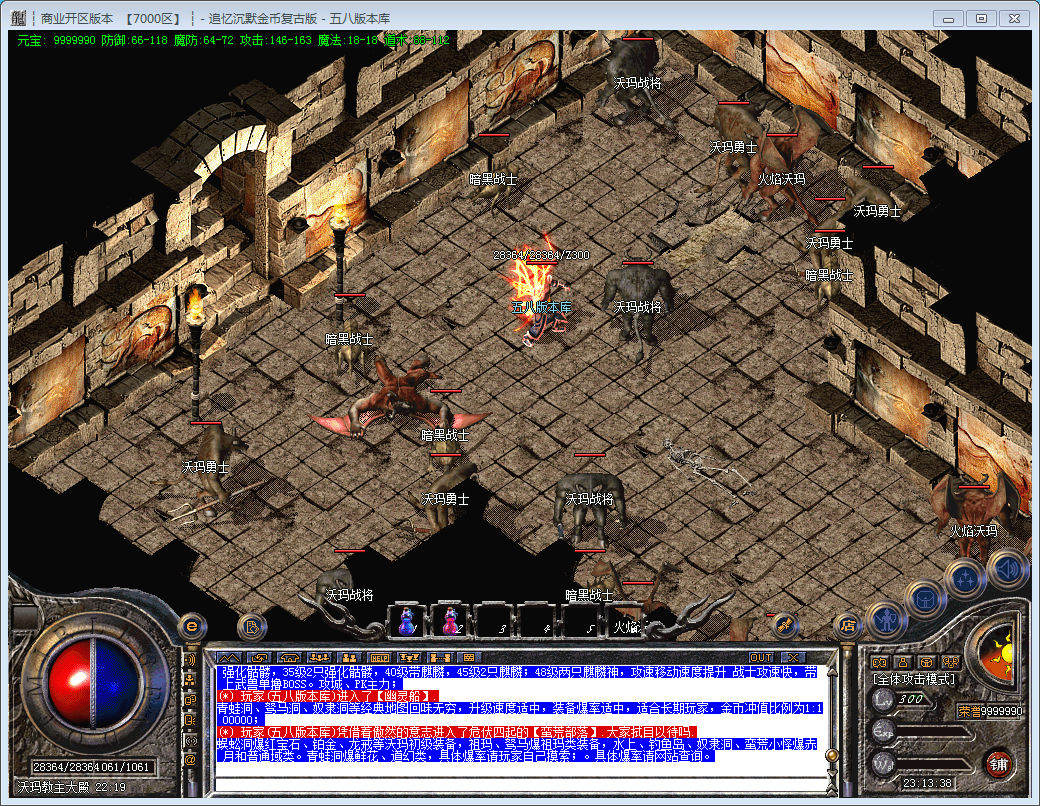Viewport: 1040px width, 806px height.
Task: Click the Lv level orb
Action: (x=883, y=699)
